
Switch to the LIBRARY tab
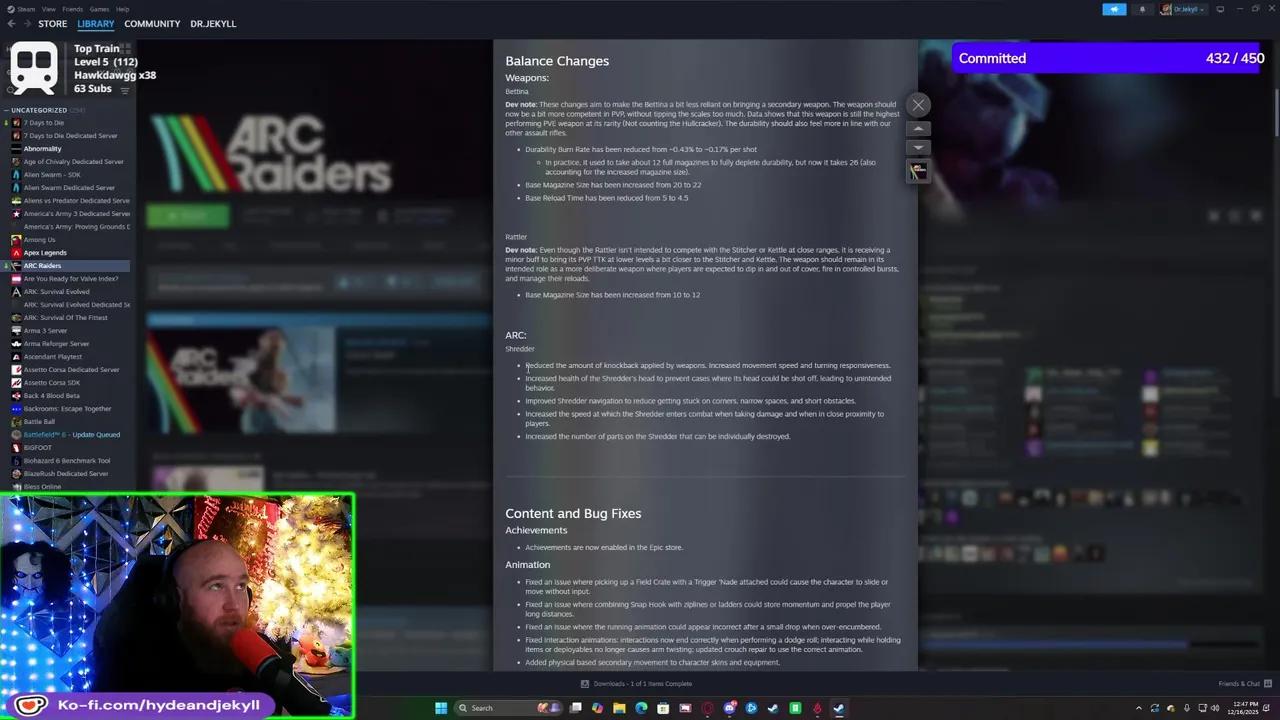95,24
